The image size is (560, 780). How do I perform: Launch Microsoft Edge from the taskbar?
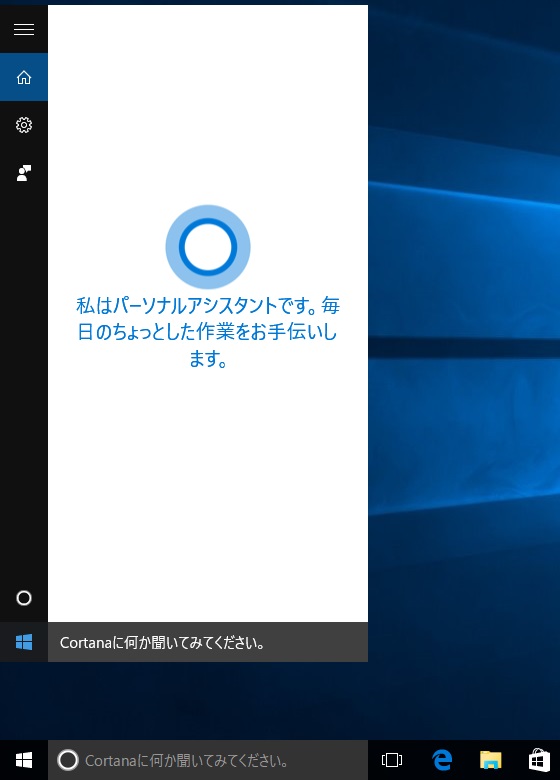tap(442, 760)
